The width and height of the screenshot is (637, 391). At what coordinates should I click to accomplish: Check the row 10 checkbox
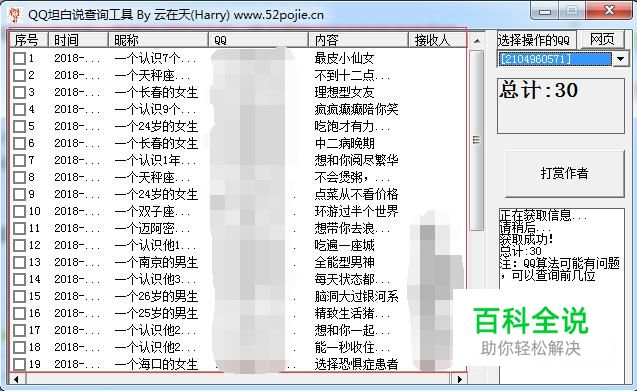pyautogui.click(x=19, y=211)
